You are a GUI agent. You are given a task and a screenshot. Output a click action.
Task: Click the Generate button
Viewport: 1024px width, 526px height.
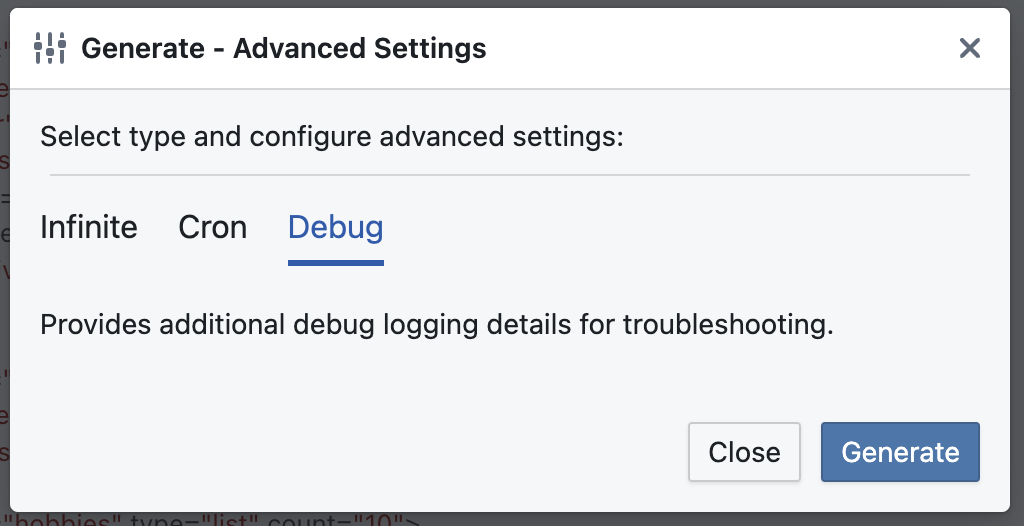pos(900,452)
